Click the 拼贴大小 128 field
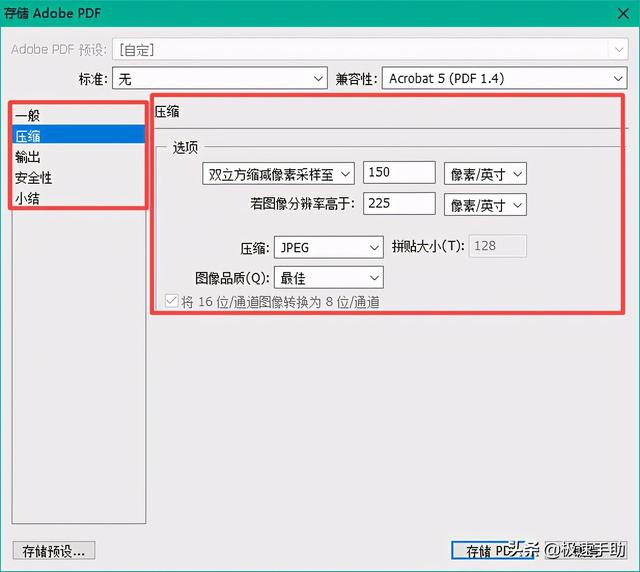The height and width of the screenshot is (572, 640). coord(498,246)
